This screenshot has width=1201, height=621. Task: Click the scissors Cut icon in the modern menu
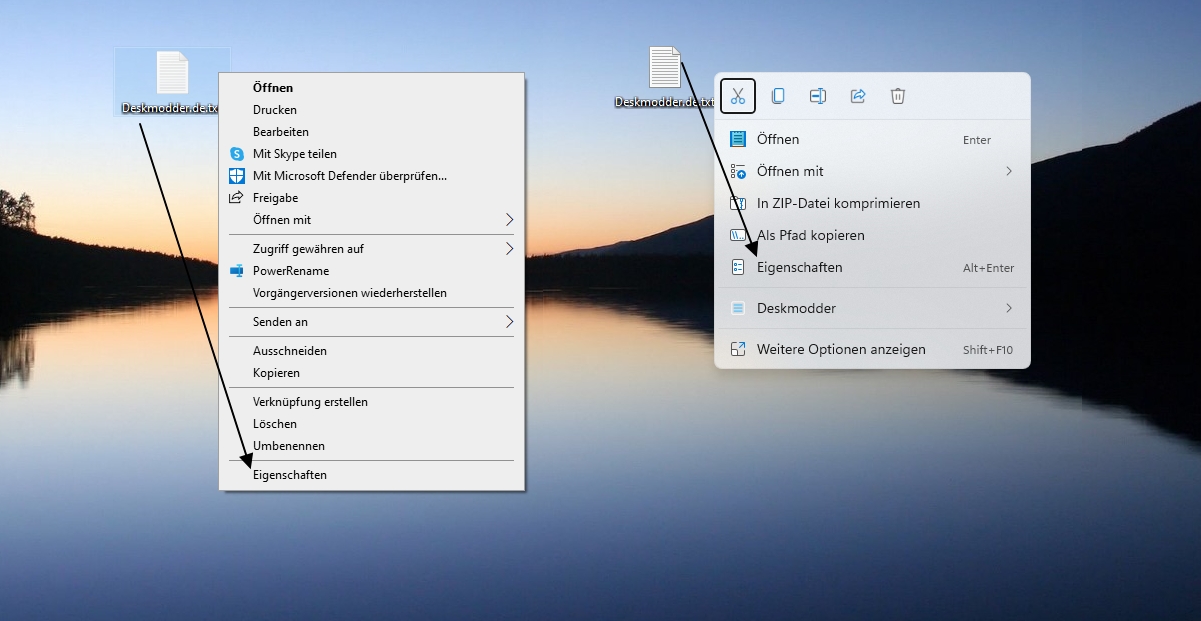(x=738, y=96)
